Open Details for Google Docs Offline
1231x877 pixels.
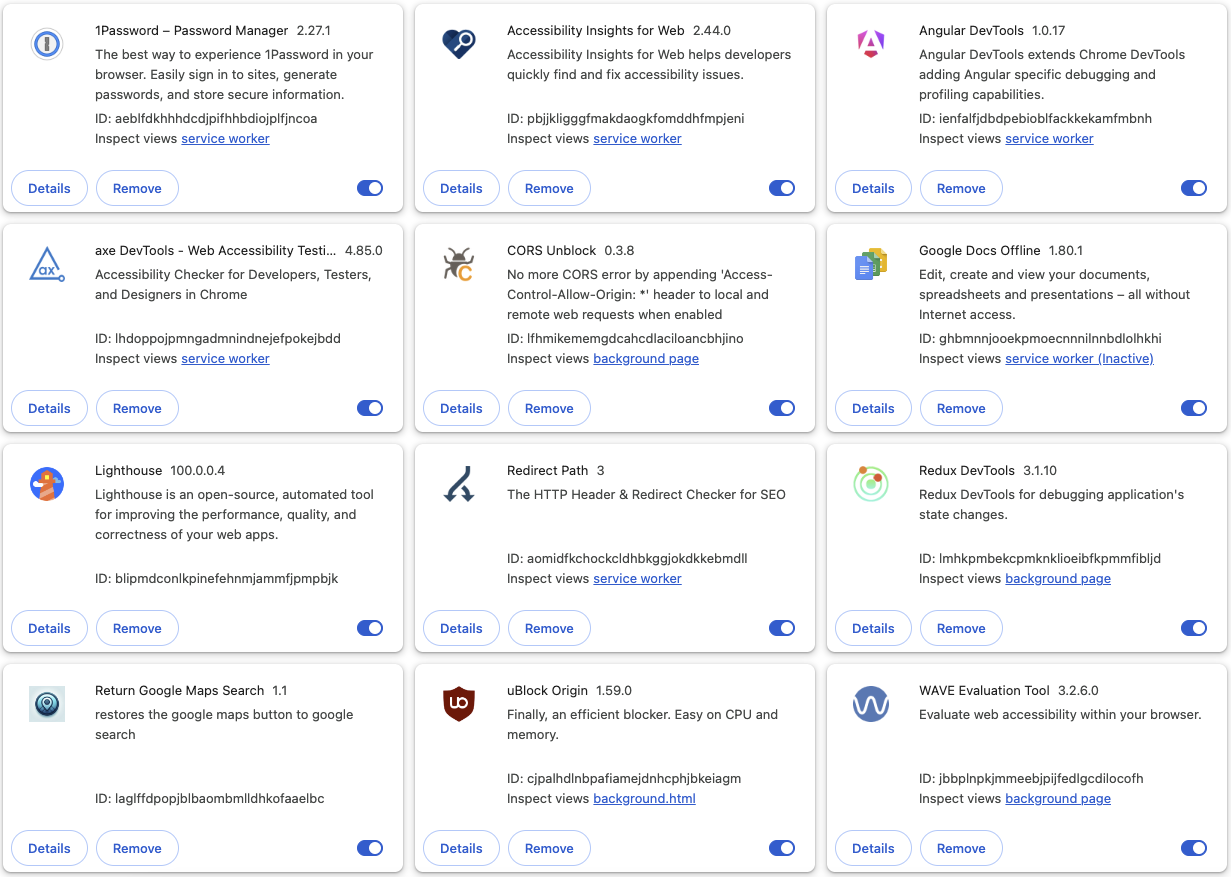(873, 408)
